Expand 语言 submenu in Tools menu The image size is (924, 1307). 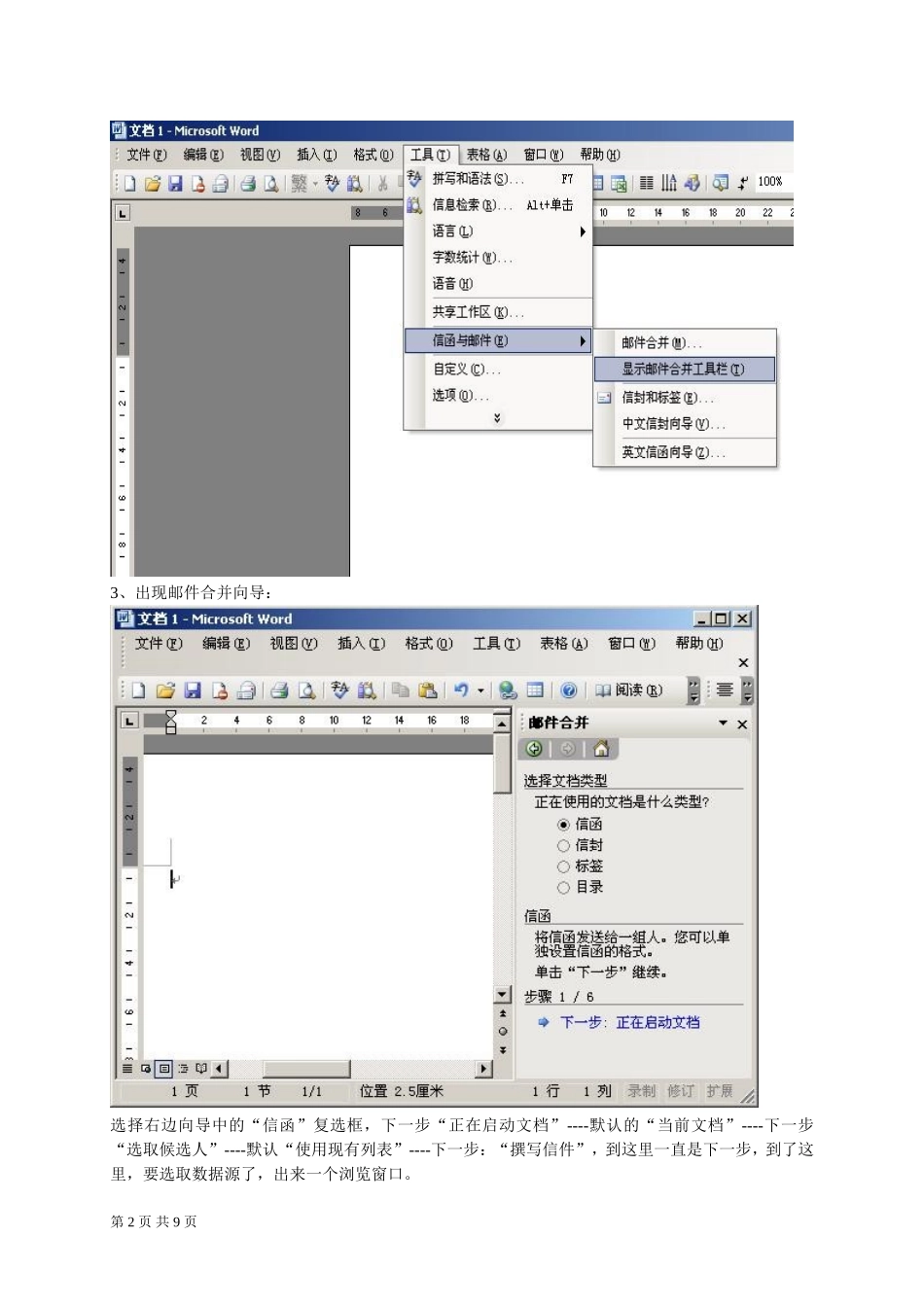tap(583, 231)
